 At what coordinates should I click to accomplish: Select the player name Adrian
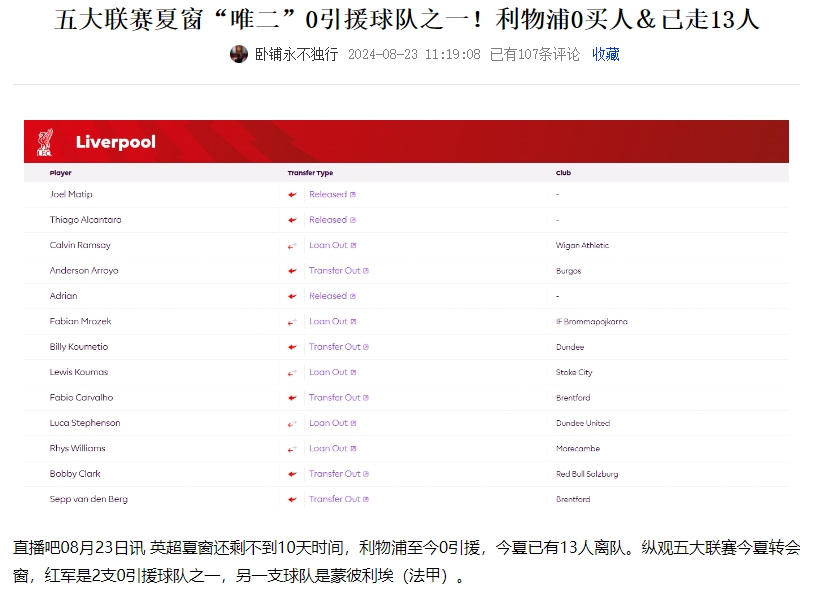[64, 296]
